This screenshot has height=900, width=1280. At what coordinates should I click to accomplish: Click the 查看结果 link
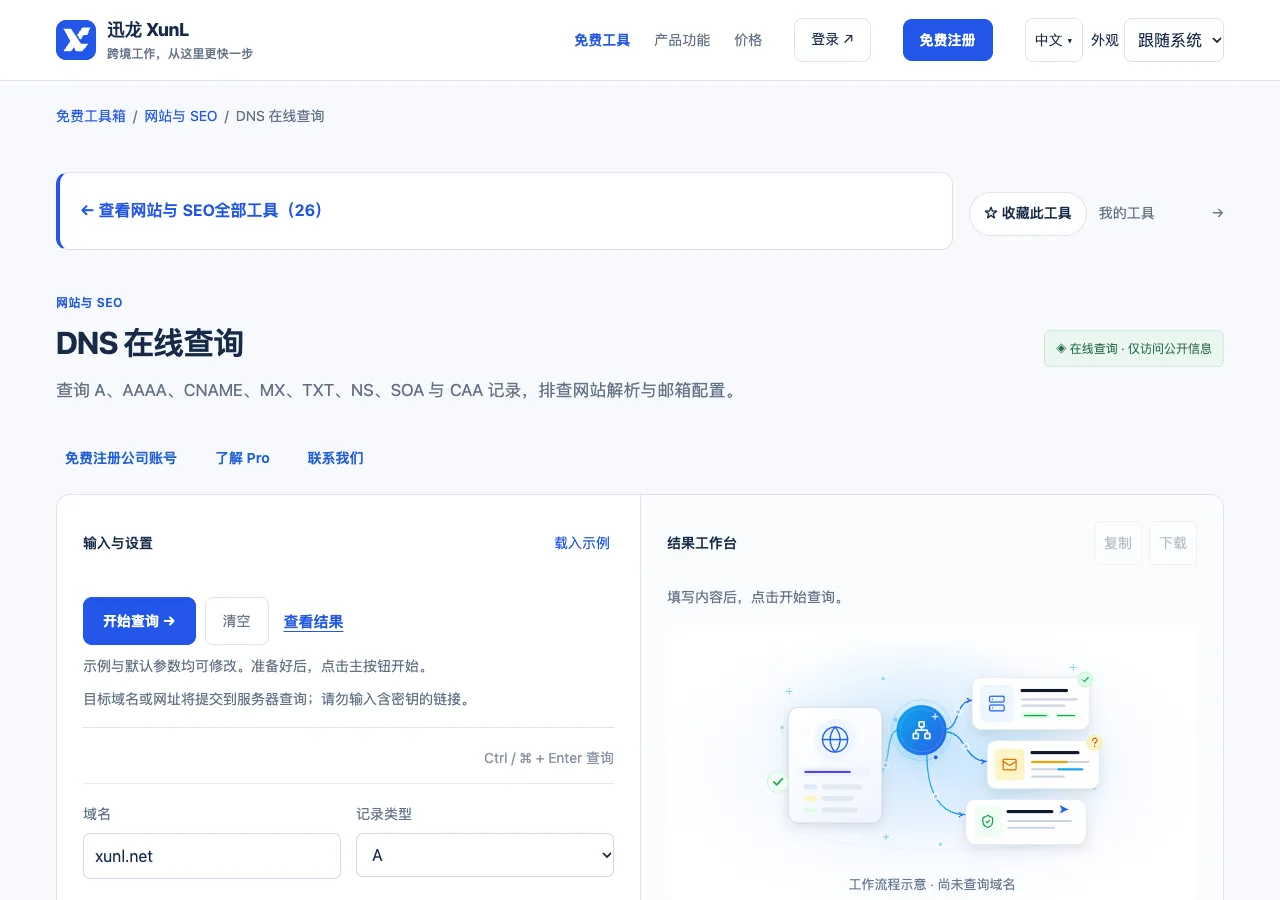click(314, 622)
